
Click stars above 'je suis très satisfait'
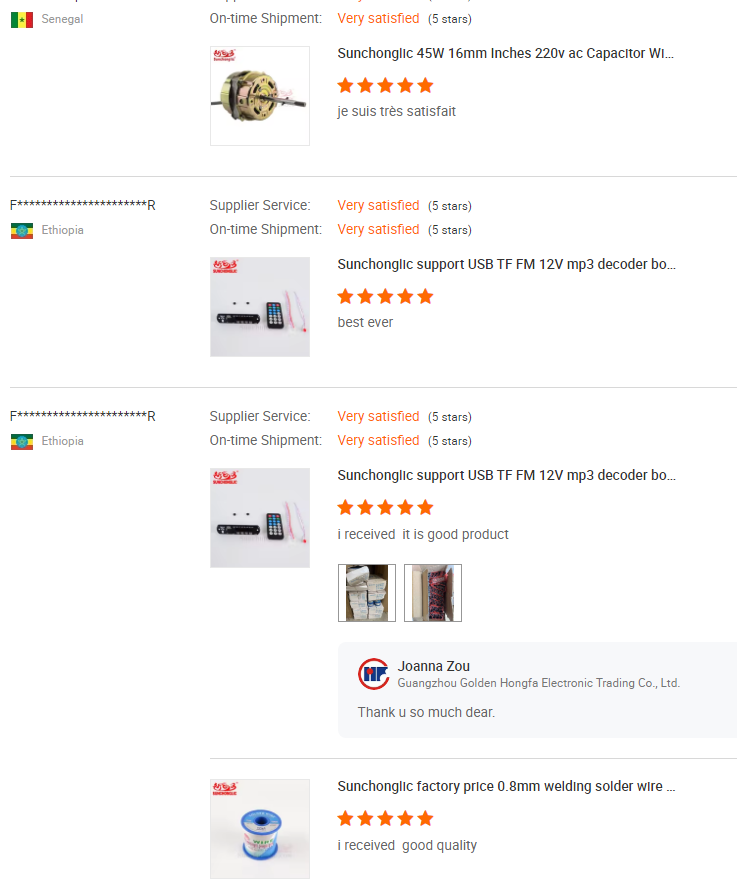385,85
